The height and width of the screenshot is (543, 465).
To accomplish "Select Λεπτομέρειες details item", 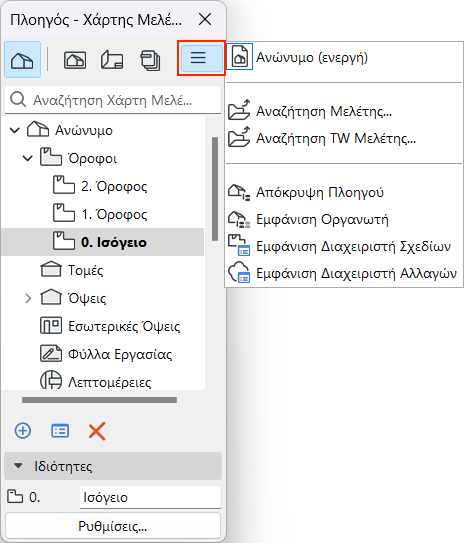I will click(109, 382).
